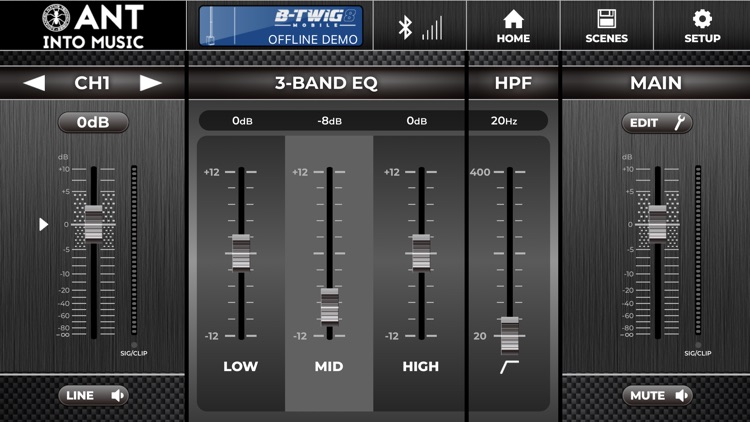Switch to previous channel with left arrow
Screen dimensions: 750x422
(x=34, y=83)
